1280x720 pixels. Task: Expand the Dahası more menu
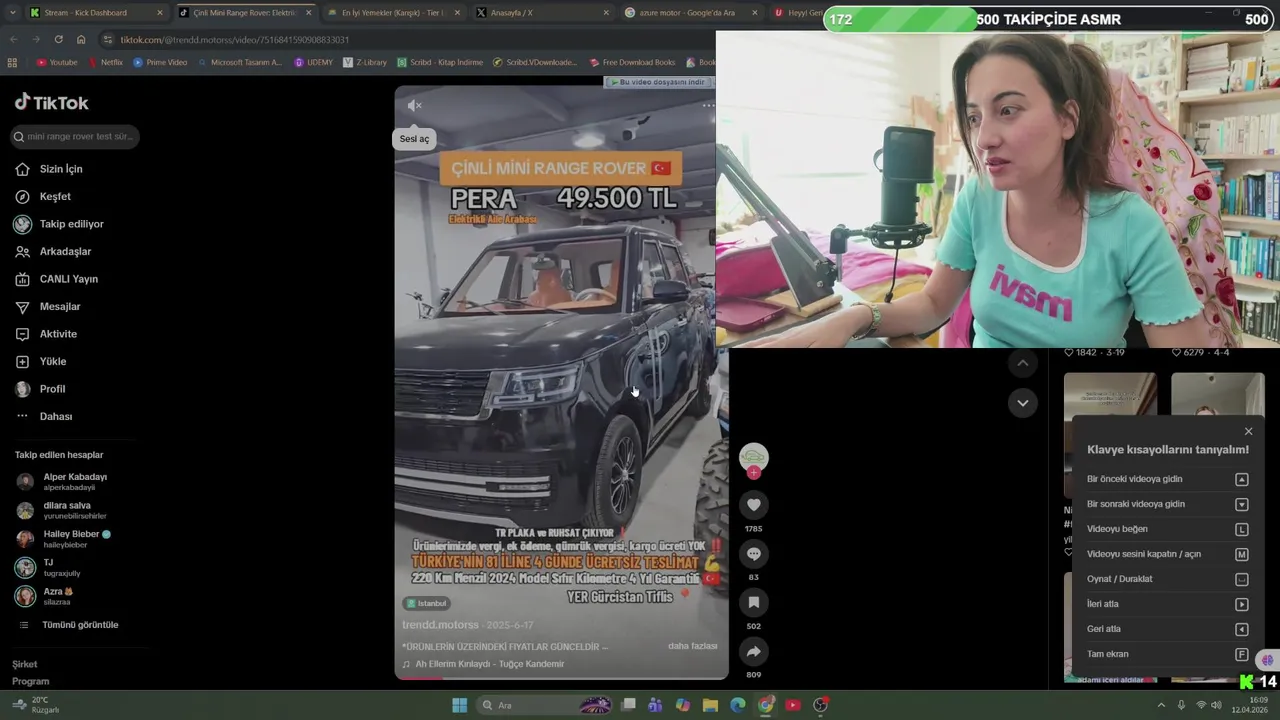coord(55,417)
